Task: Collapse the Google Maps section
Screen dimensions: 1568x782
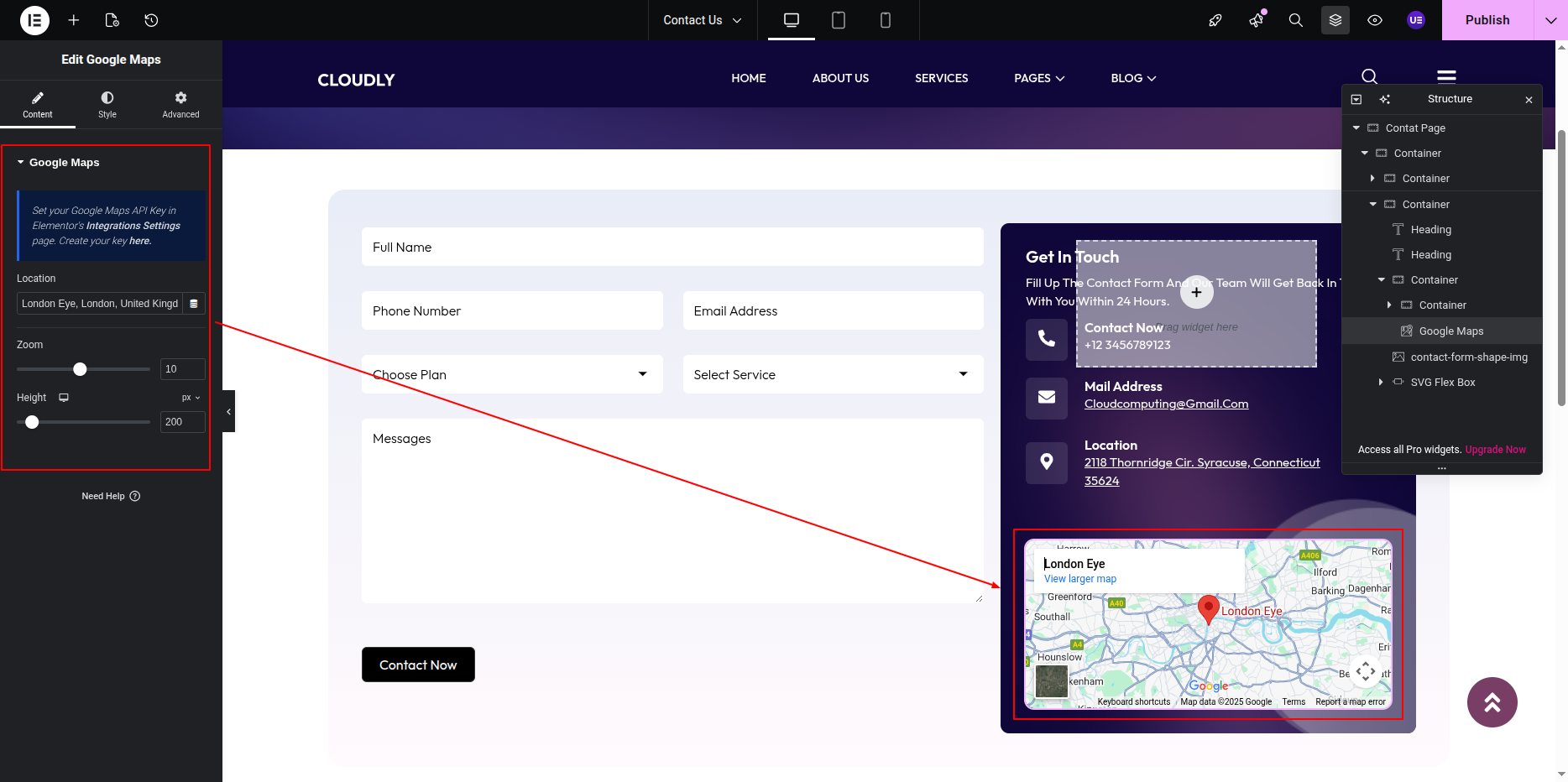Action: 58,163
